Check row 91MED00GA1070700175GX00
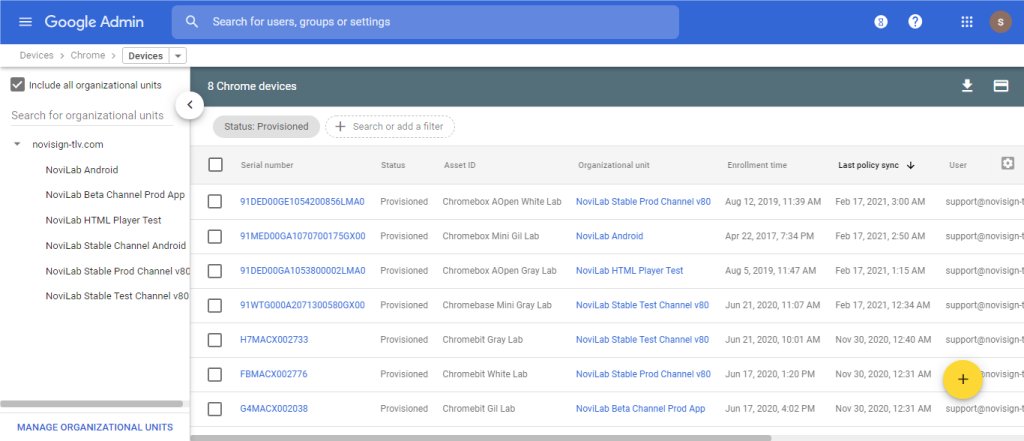This screenshot has height=441, width=1024. pyautogui.click(x=215, y=237)
